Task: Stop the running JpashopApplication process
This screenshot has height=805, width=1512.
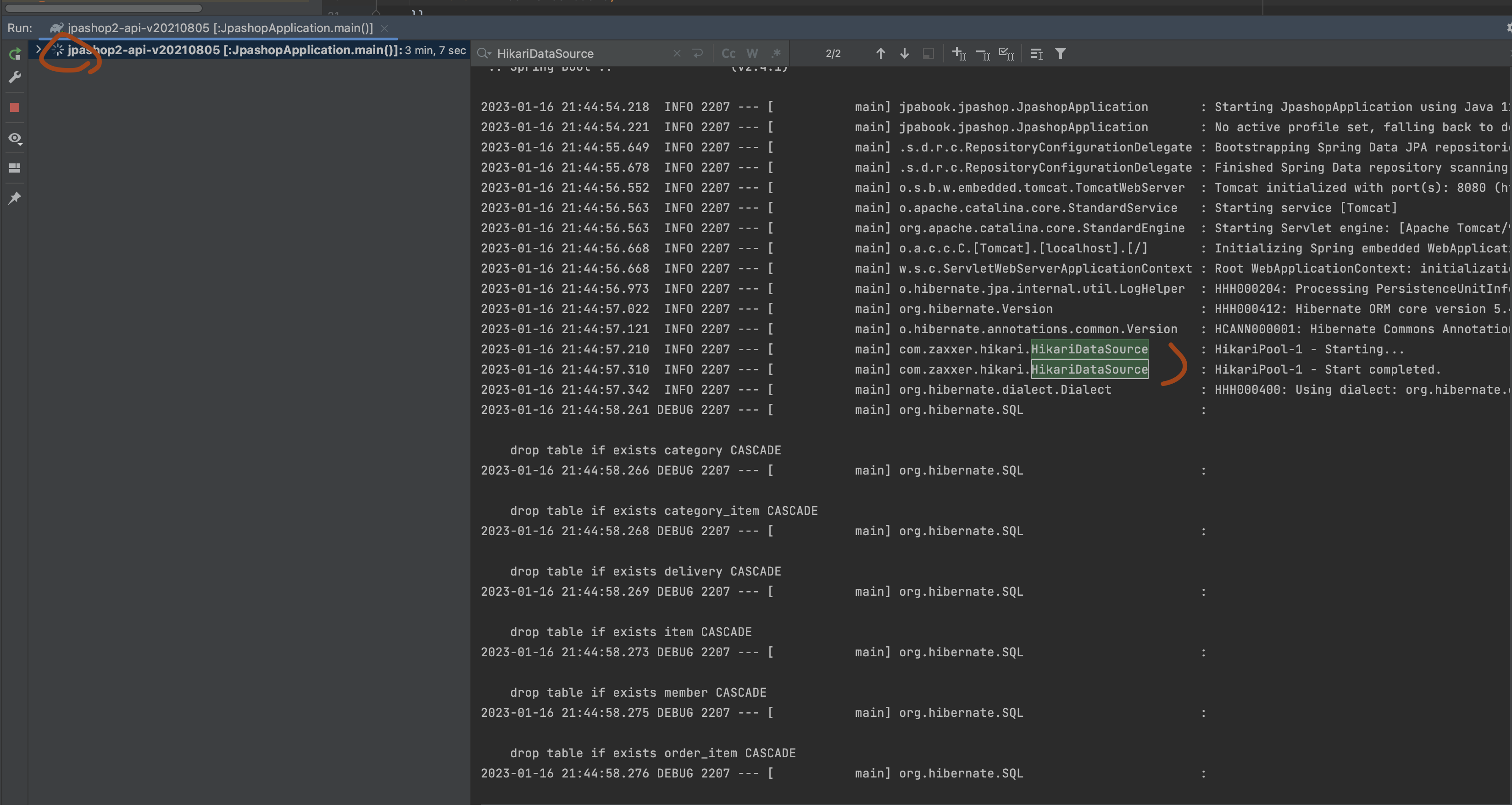Action: pyautogui.click(x=15, y=107)
